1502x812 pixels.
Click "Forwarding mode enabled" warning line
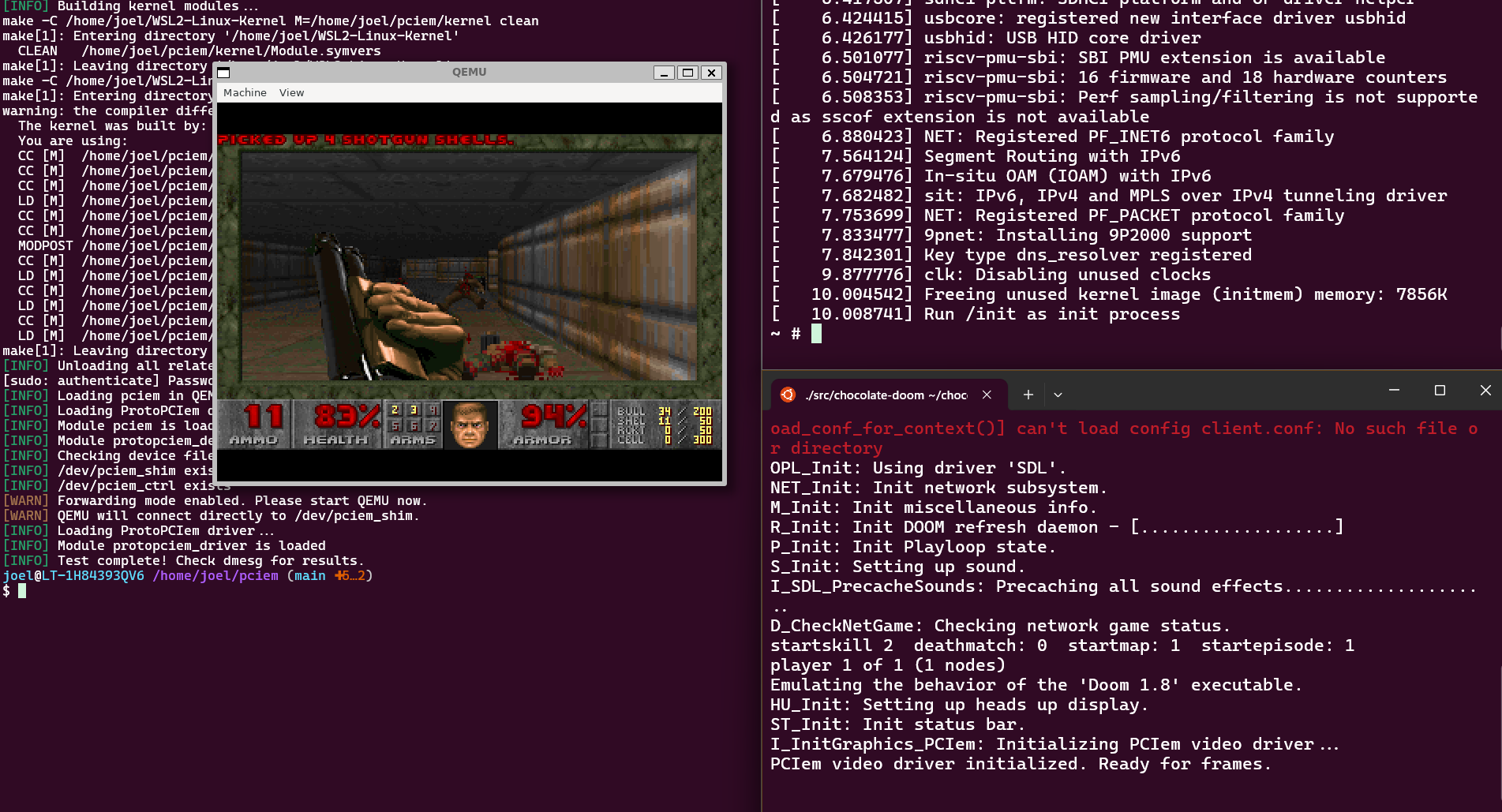(x=214, y=501)
